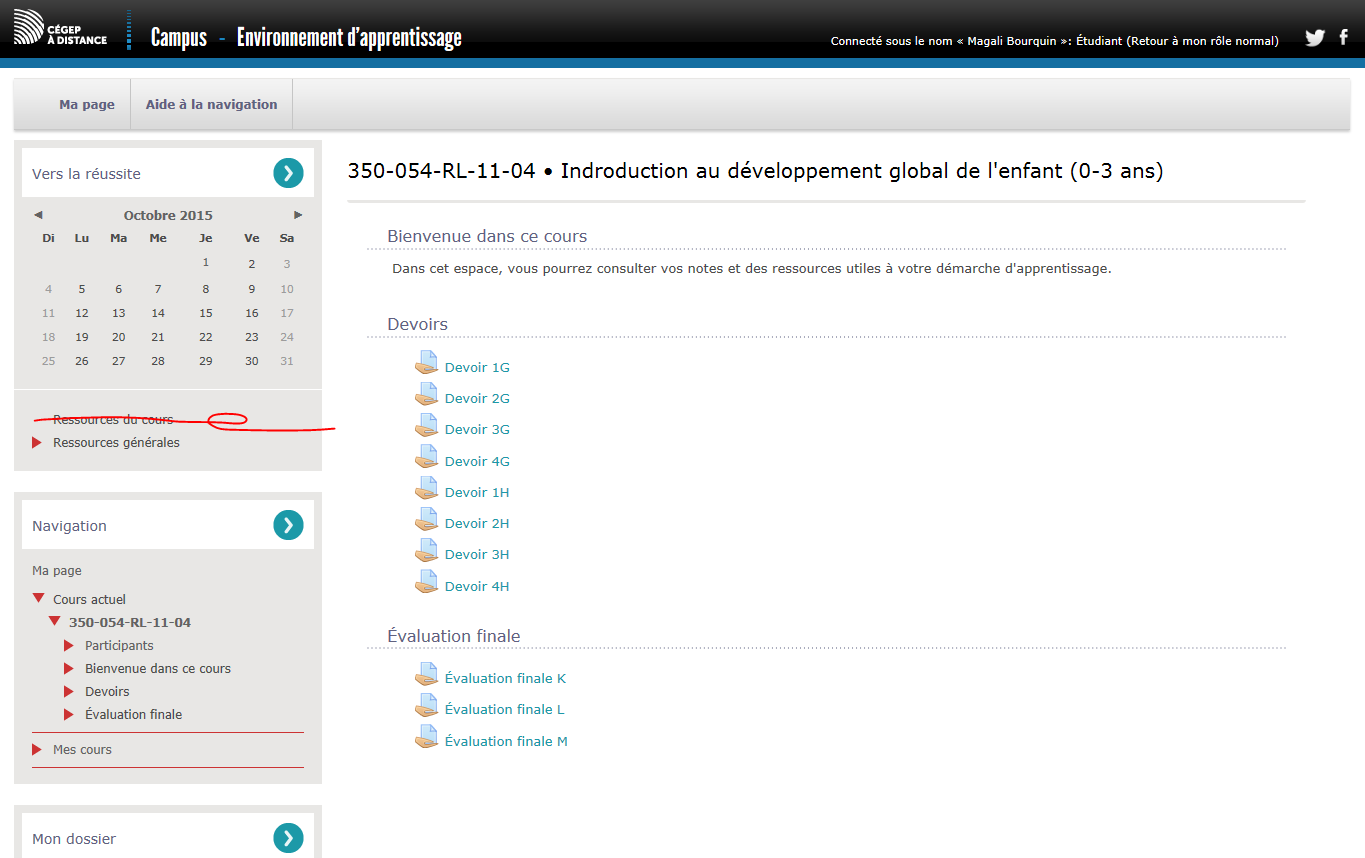Open the Devoir 2G assignment link
The height and width of the screenshot is (858, 1365).
coord(477,399)
